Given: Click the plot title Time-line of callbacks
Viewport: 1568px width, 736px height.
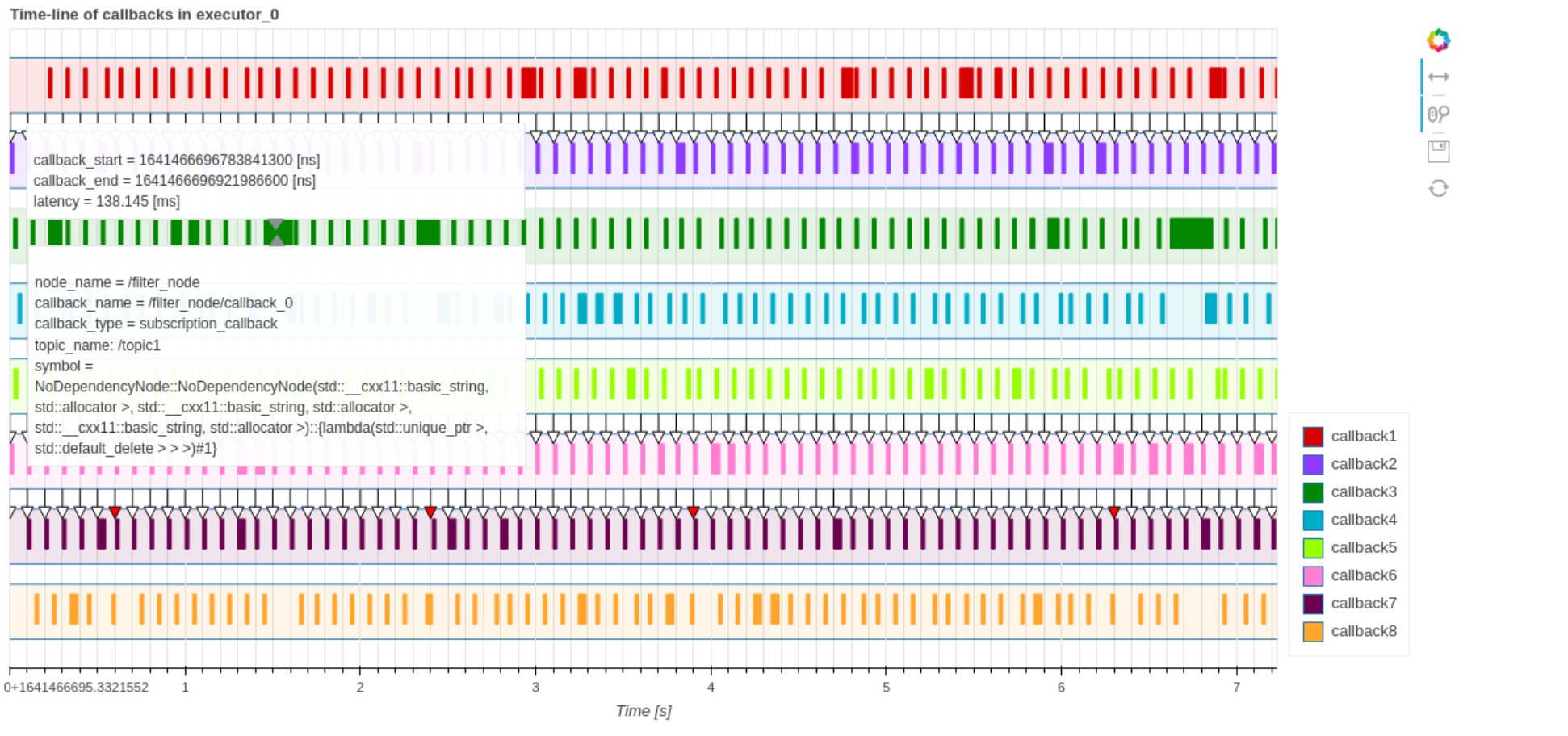Looking at the screenshot, I should point(145,15).
